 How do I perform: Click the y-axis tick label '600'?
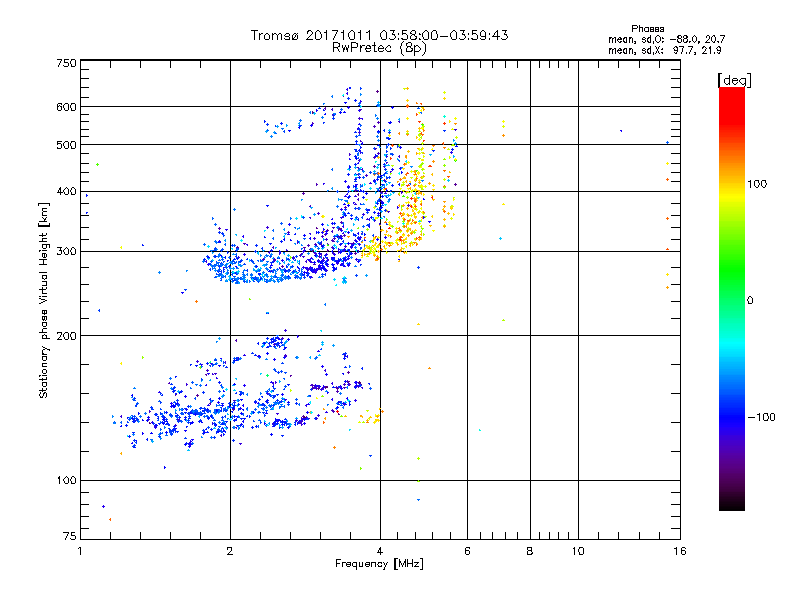pos(67,107)
